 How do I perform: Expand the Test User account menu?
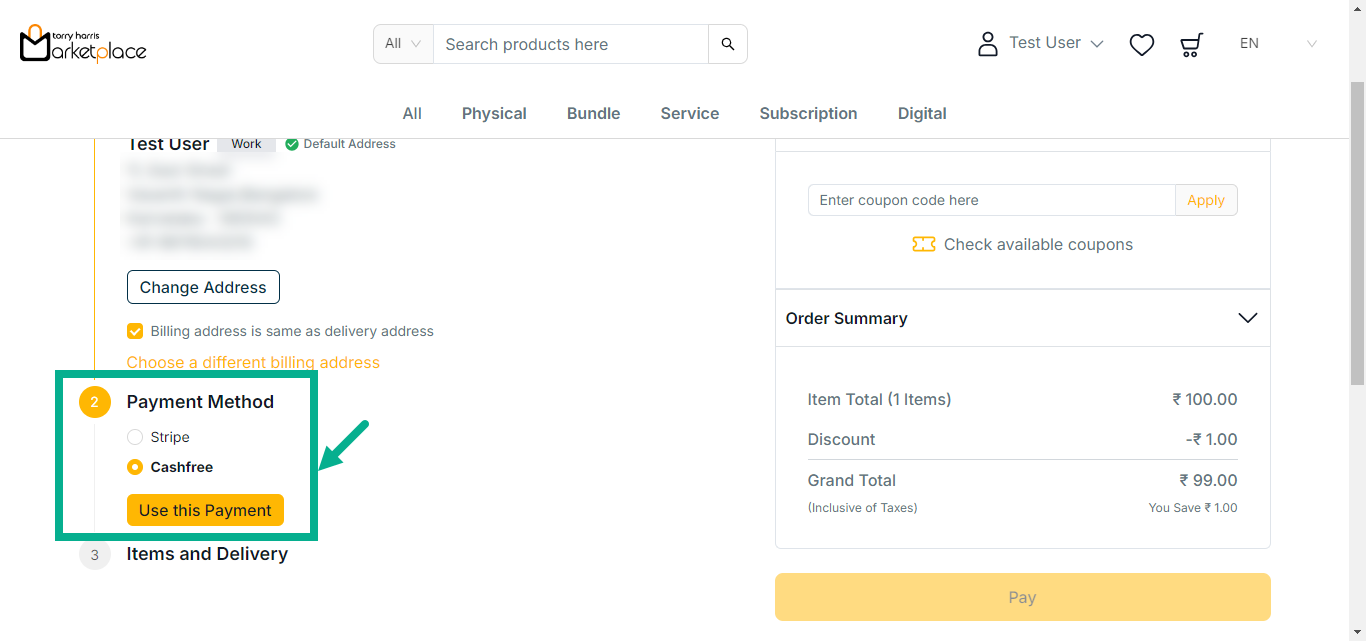1096,44
